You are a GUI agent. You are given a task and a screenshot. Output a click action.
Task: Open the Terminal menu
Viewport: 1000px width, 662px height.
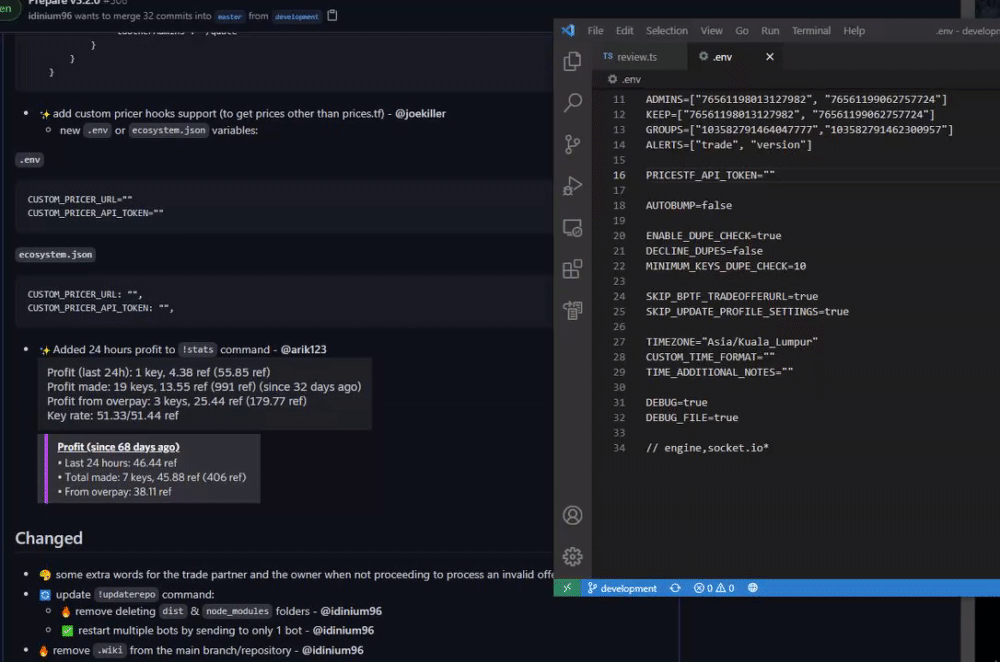point(811,31)
